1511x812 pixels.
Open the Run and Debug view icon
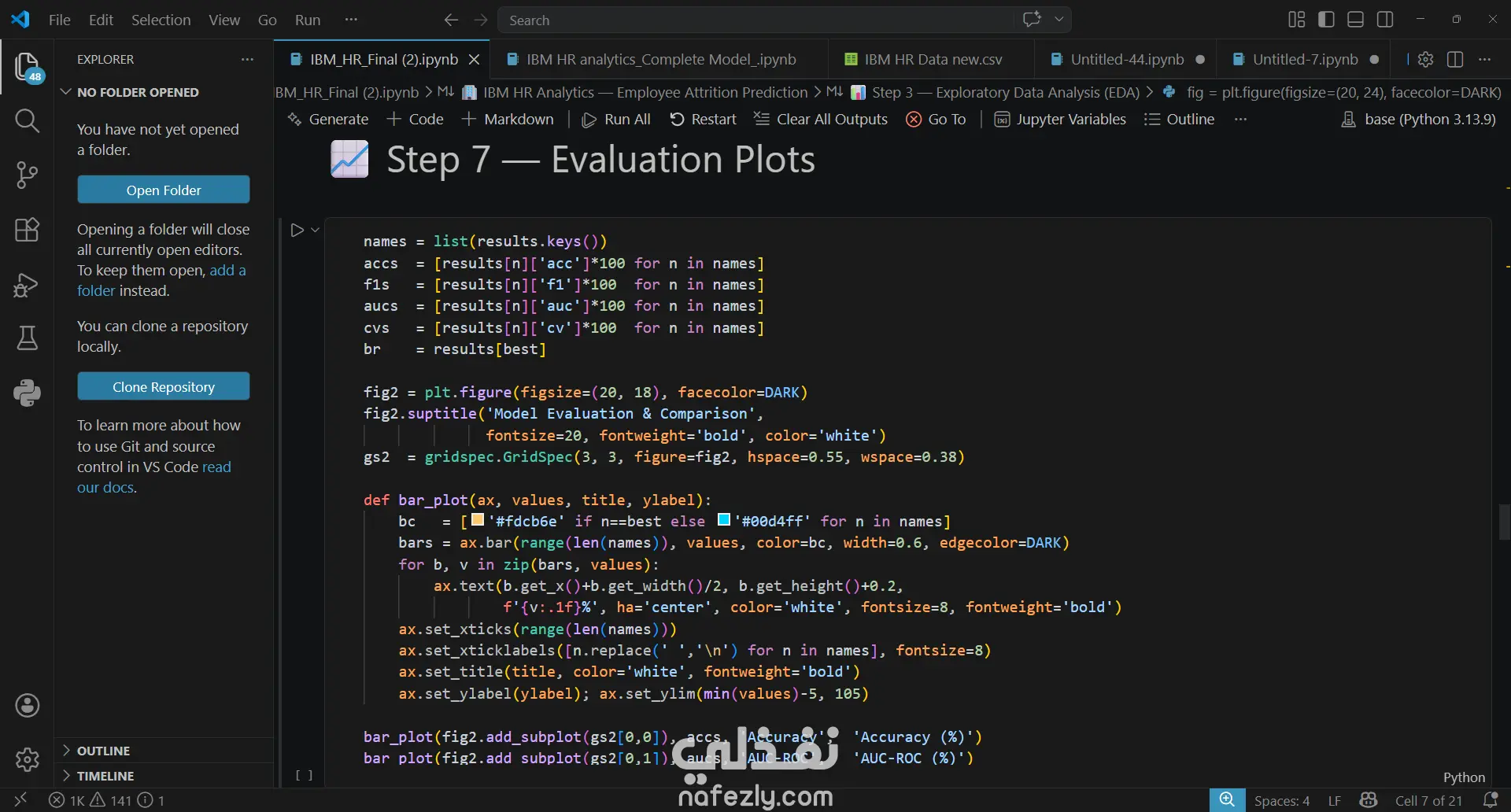[x=27, y=284]
